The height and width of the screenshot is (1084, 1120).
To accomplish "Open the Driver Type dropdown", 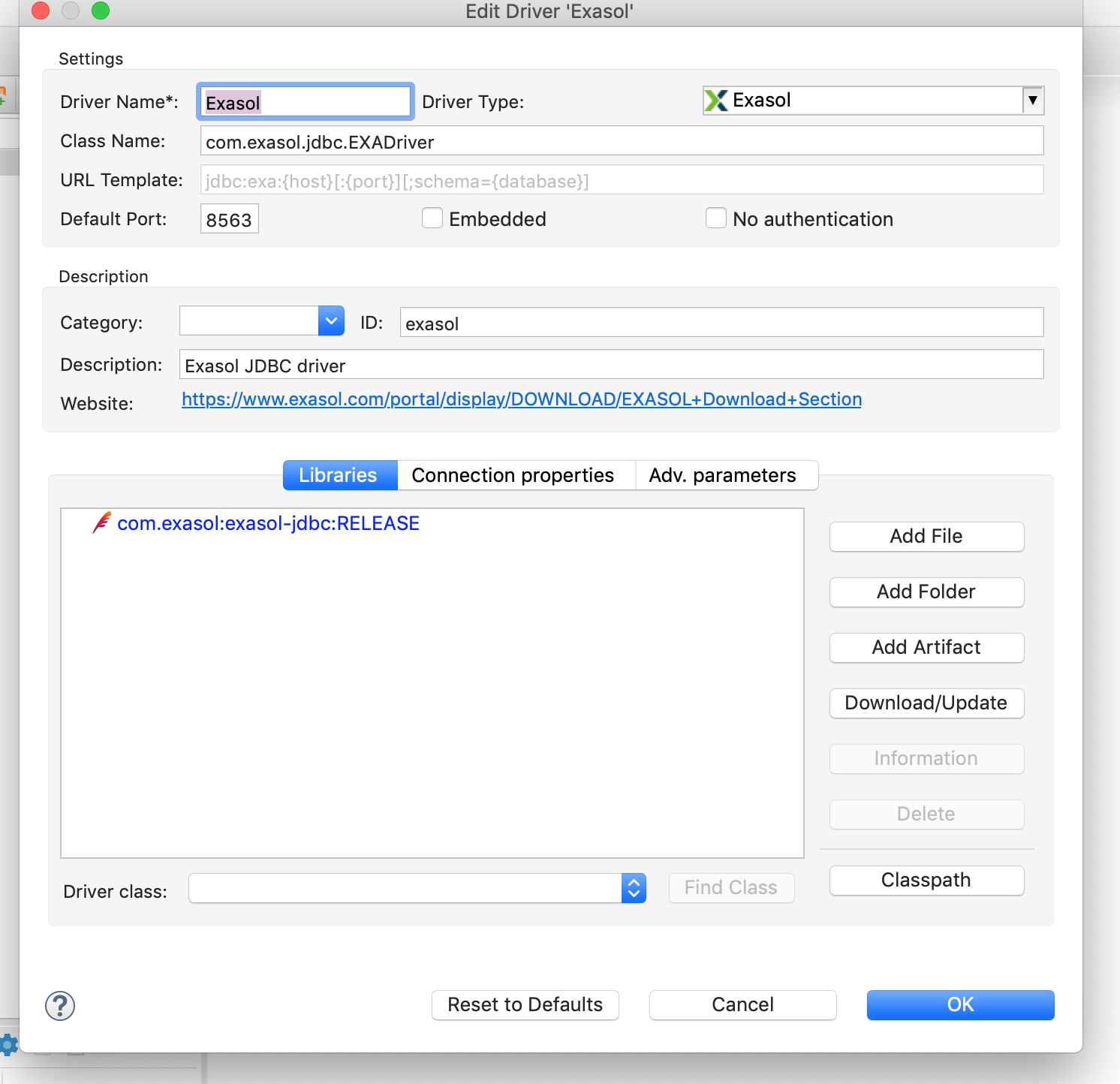I will click(x=1034, y=100).
